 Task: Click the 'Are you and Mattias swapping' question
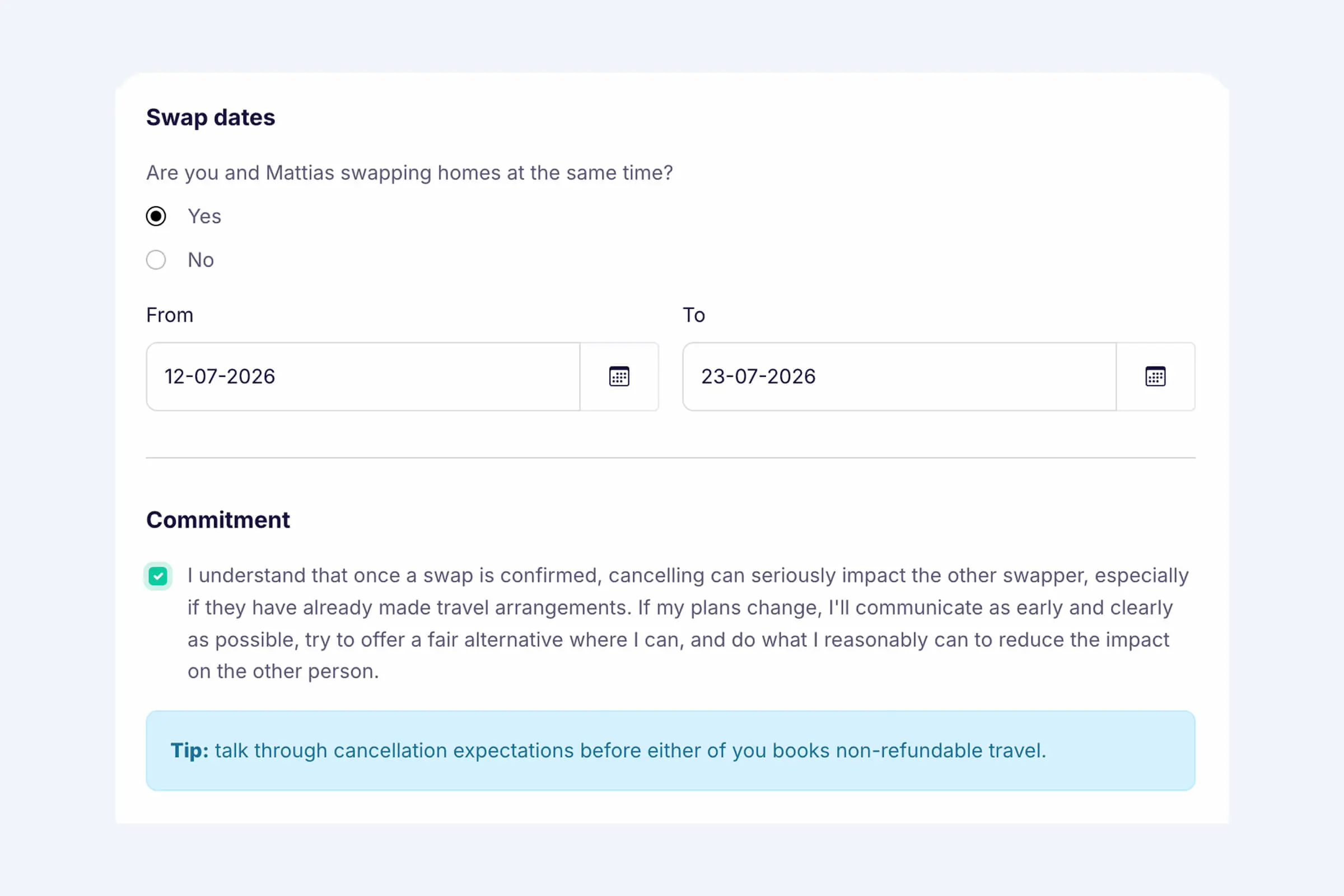pos(409,172)
